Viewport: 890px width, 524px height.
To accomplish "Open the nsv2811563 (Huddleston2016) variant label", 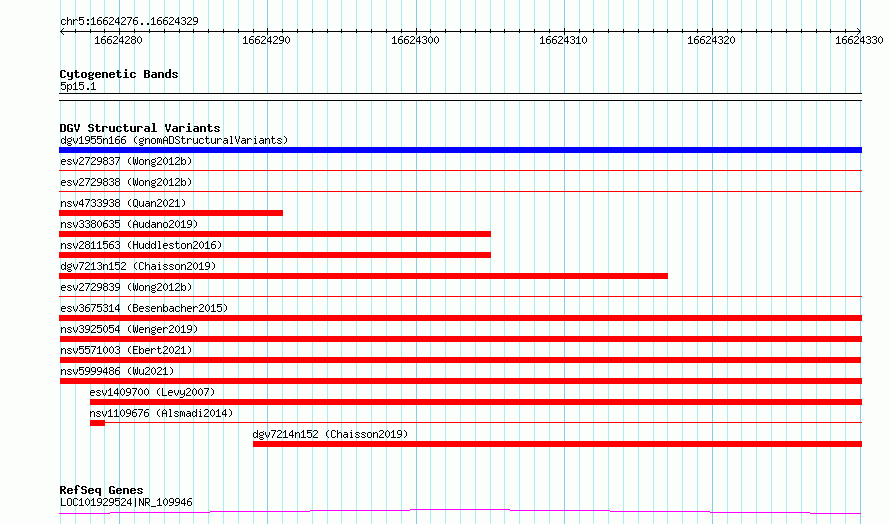I will tap(141, 245).
